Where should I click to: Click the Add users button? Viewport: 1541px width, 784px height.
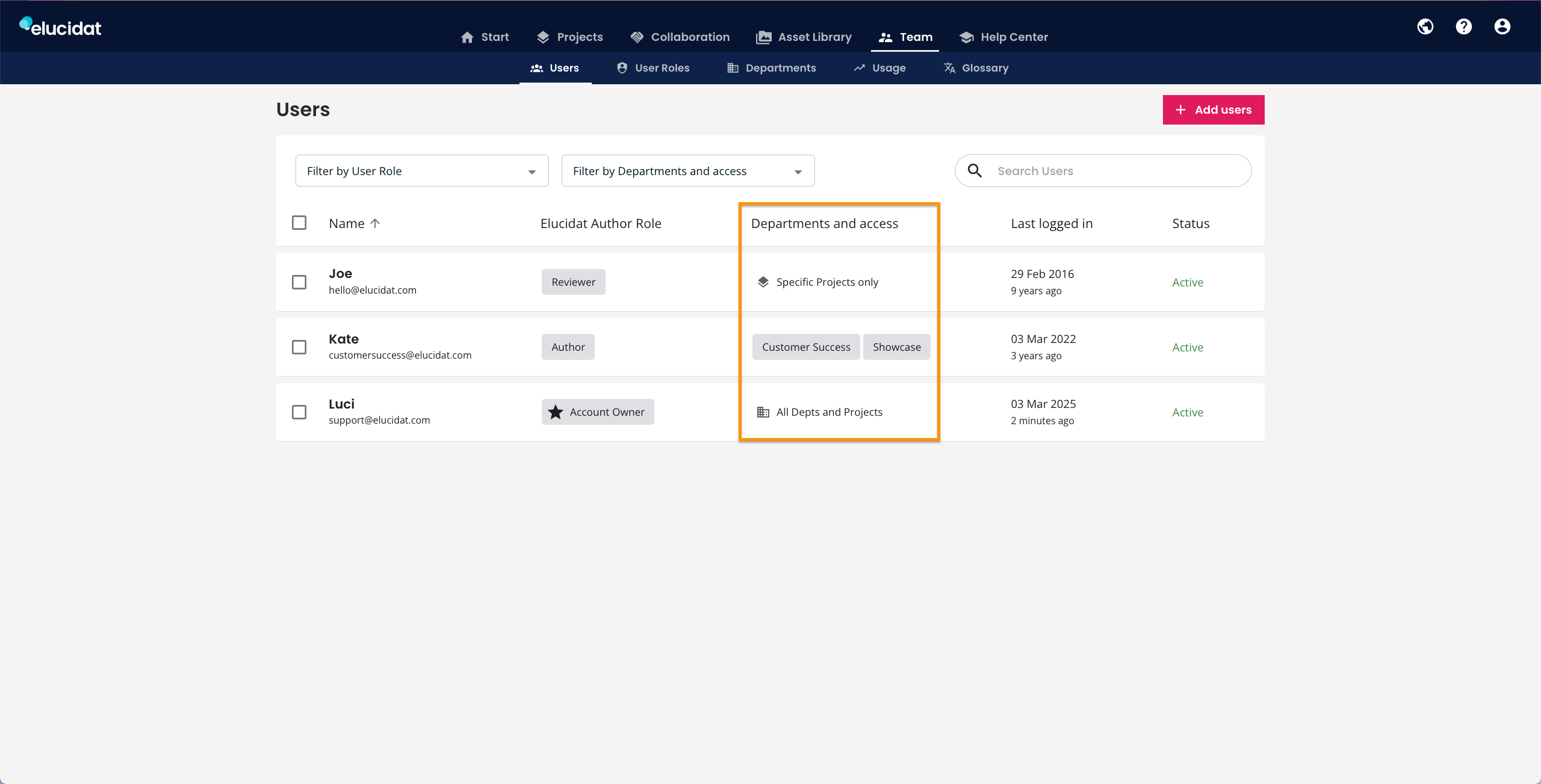pyautogui.click(x=1214, y=110)
